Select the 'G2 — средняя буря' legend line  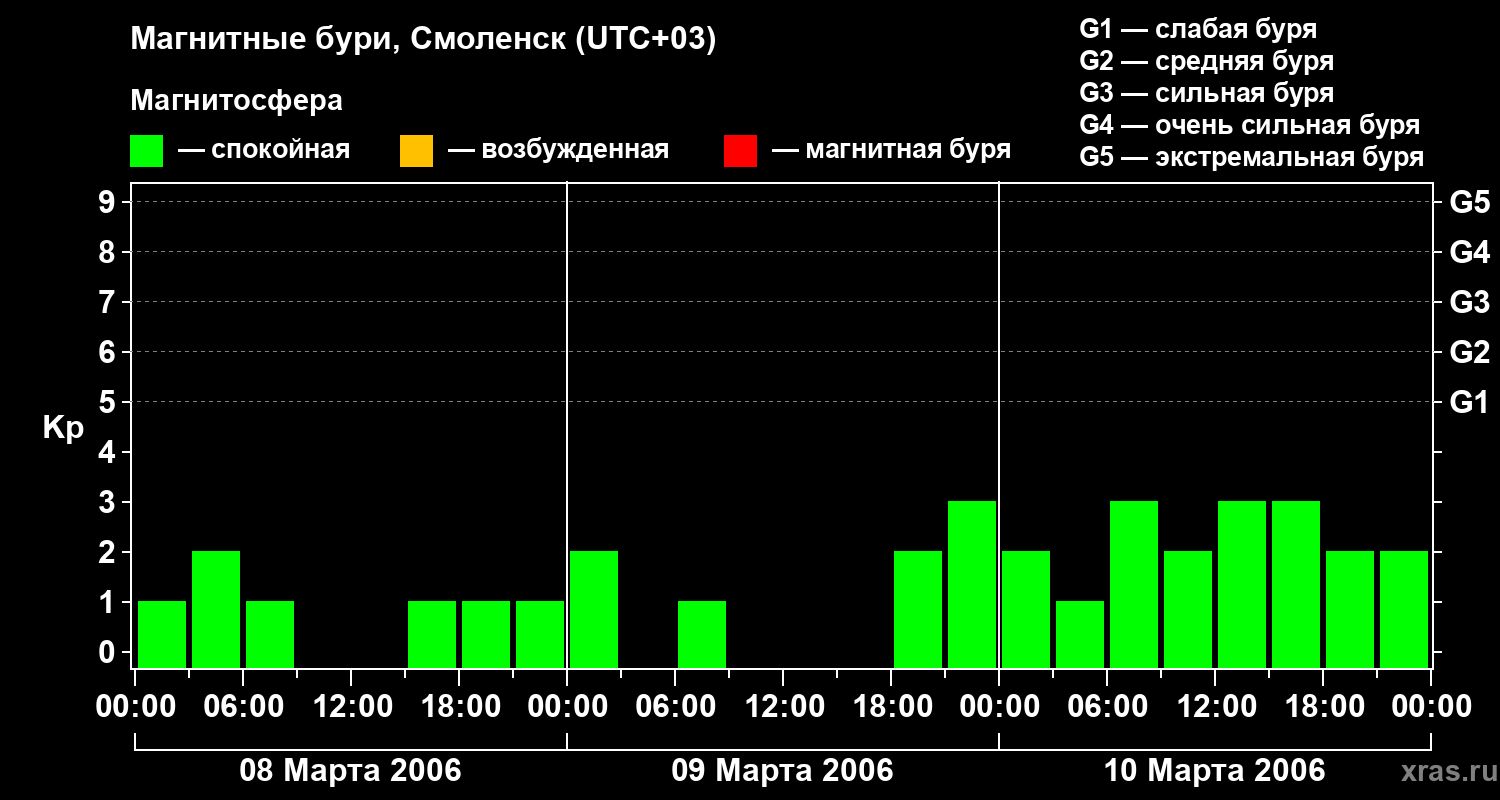point(1206,61)
